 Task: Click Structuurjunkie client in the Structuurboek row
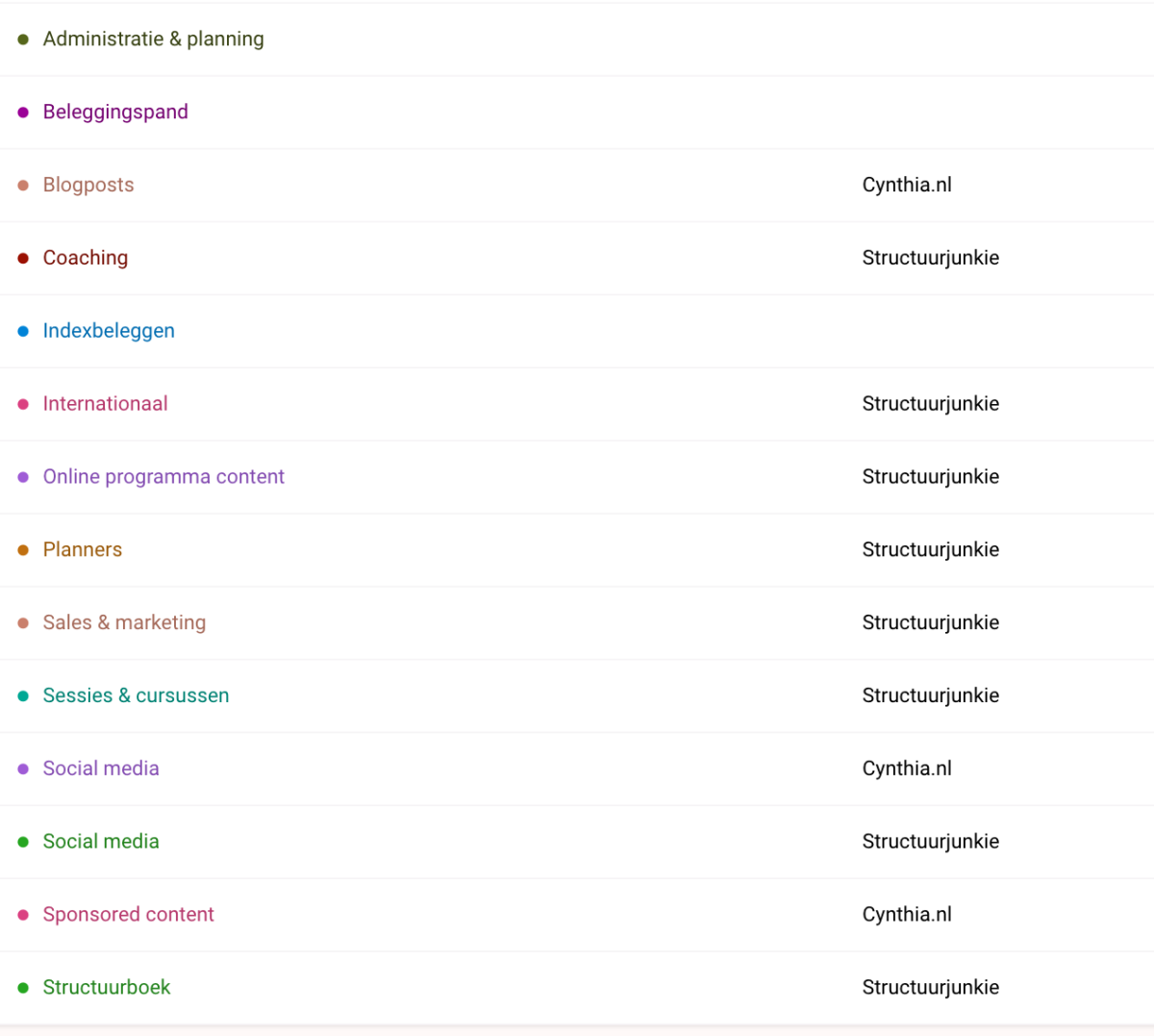[x=930, y=988]
